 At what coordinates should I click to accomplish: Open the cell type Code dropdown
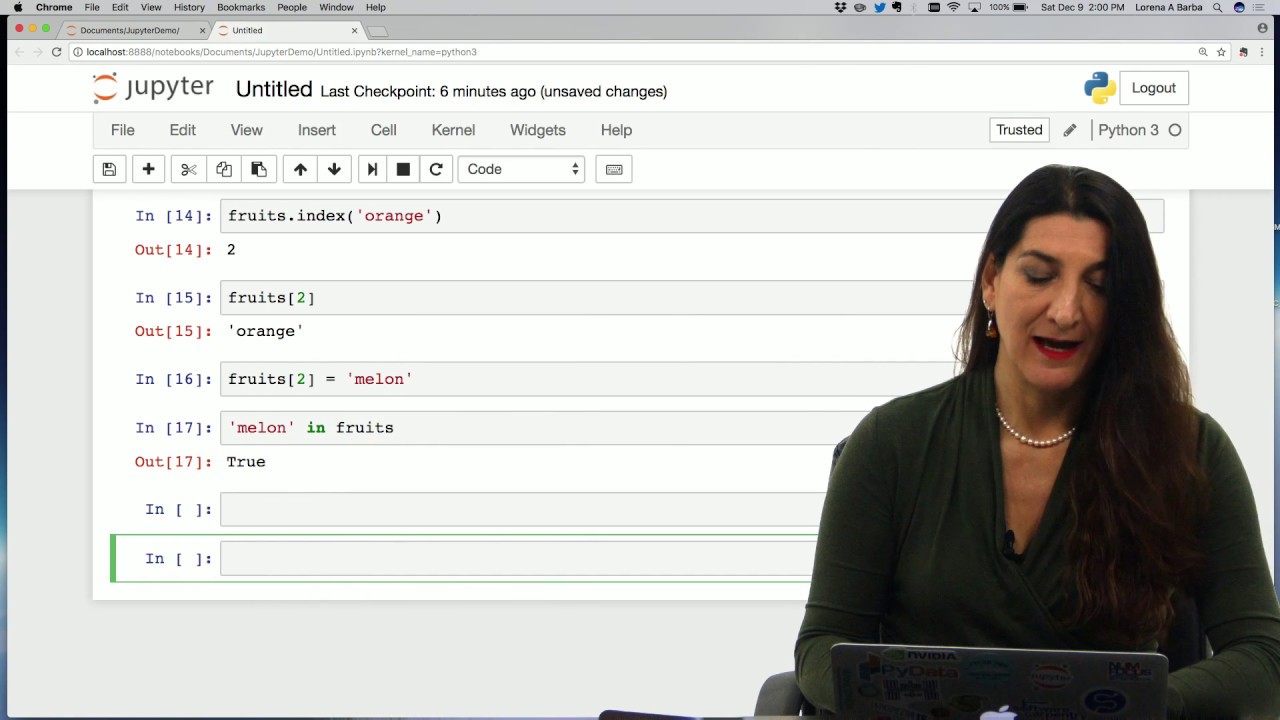coord(520,169)
